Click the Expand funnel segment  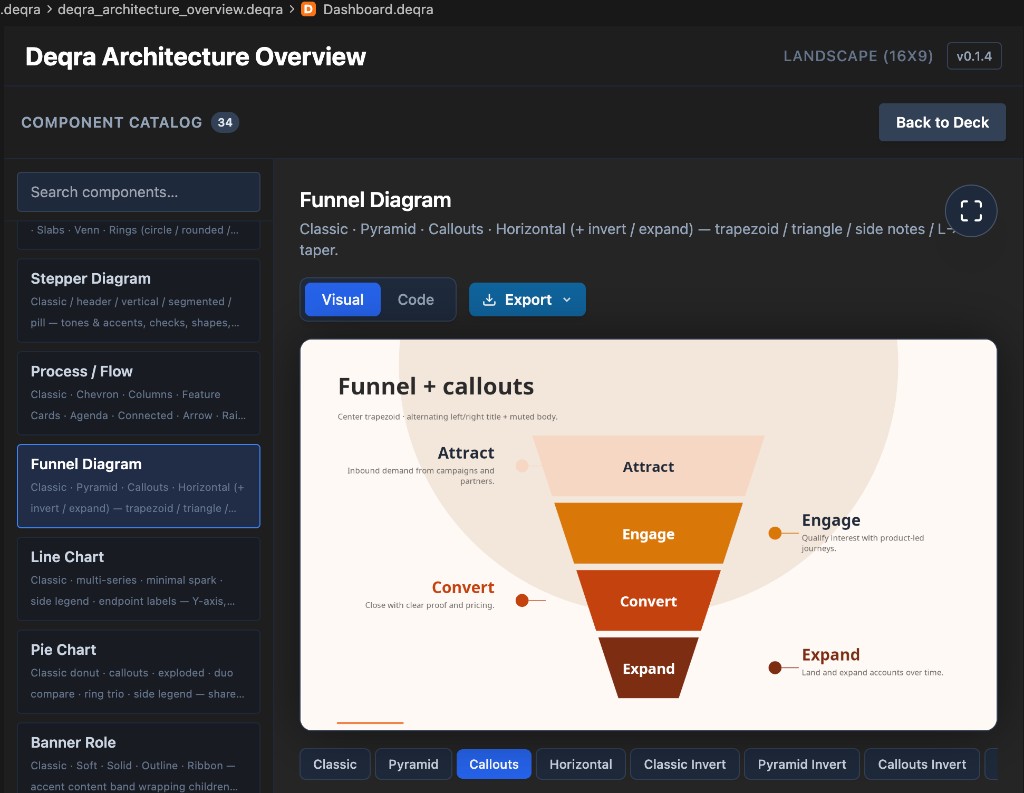[648, 668]
